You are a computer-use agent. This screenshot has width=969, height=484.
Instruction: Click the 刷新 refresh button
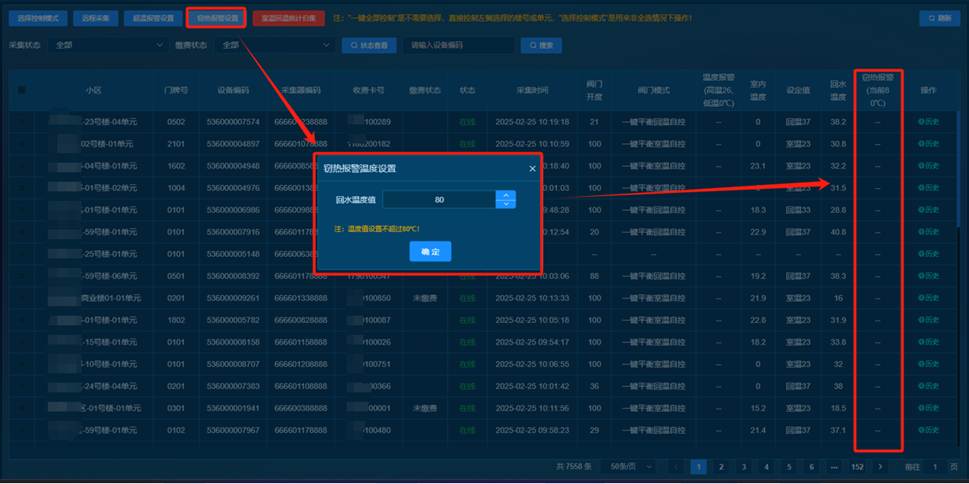tap(939, 19)
